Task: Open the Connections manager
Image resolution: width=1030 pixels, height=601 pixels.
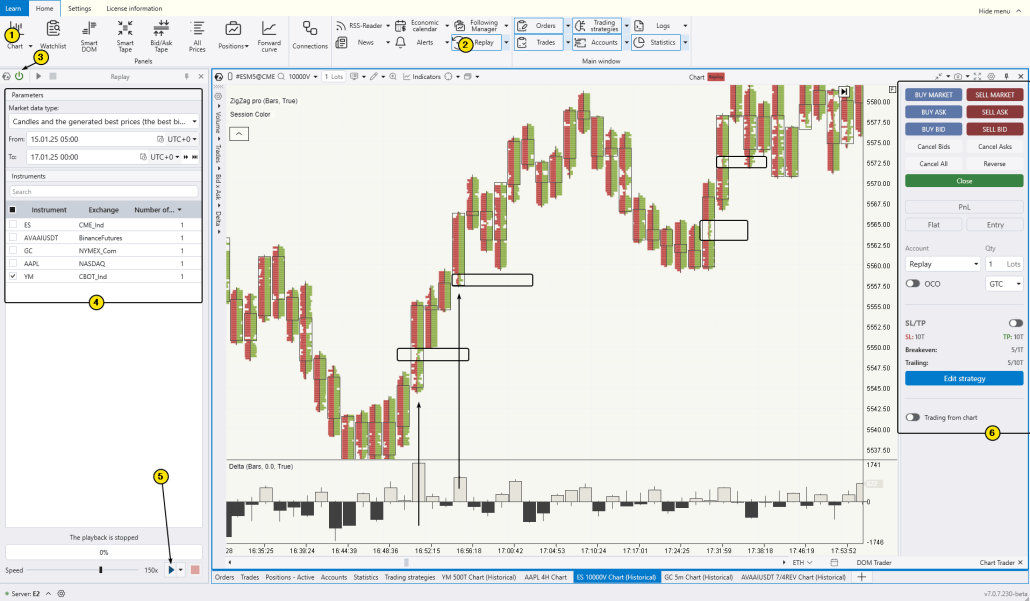Action: (310, 35)
